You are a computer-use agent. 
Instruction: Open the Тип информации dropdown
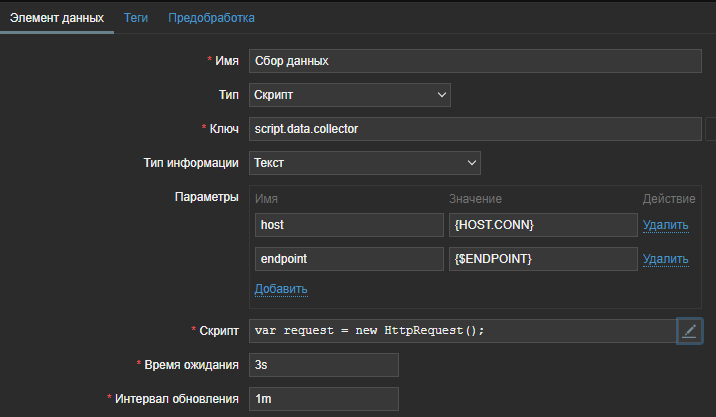[x=364, y=162]
